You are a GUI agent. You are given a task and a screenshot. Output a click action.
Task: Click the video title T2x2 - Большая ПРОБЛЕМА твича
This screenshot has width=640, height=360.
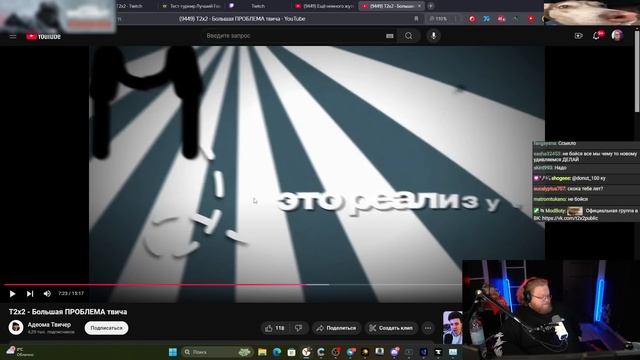point(68,312)
